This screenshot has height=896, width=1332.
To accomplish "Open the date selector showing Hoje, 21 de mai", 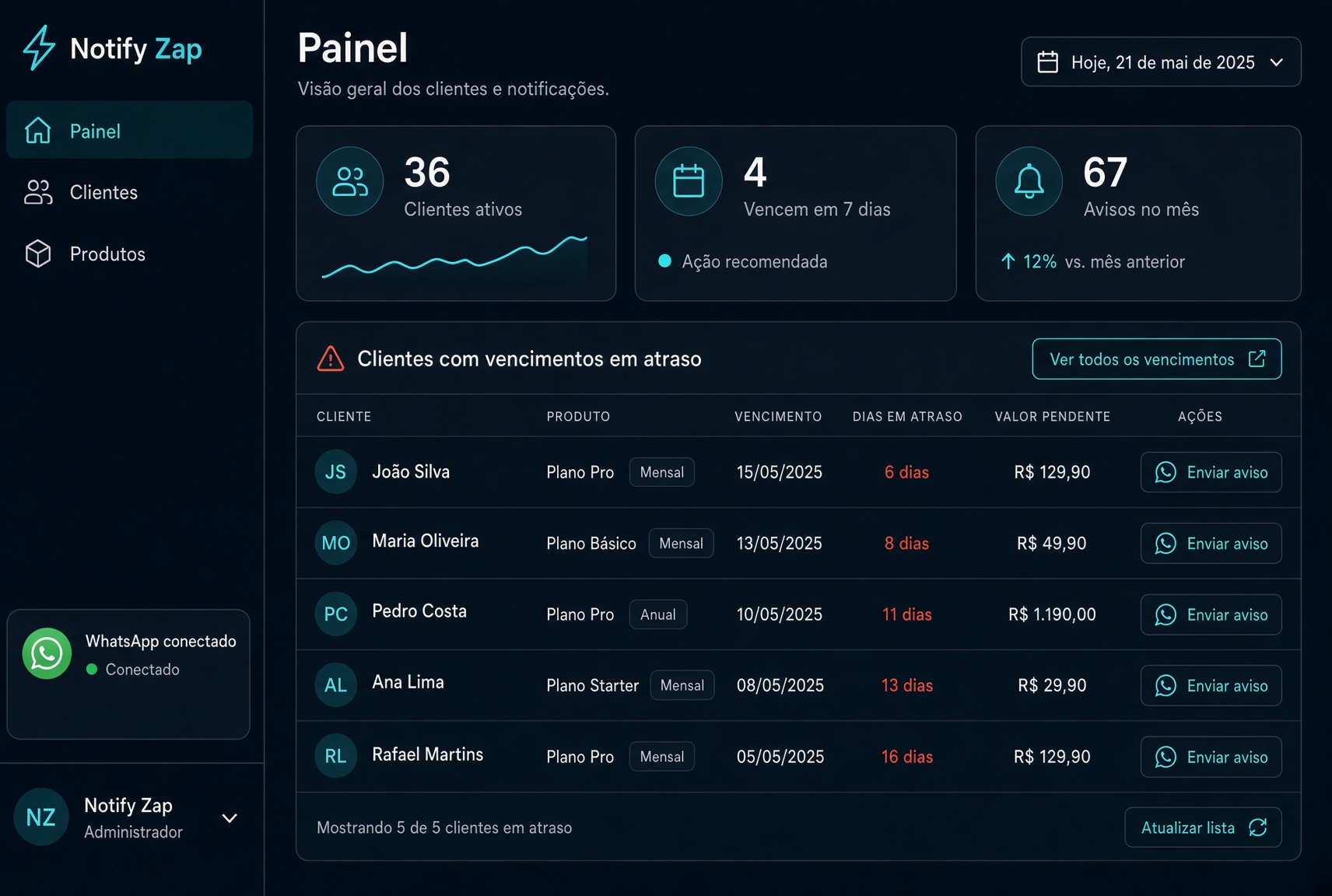I will pyautogui.click(x=1161, y=61).
